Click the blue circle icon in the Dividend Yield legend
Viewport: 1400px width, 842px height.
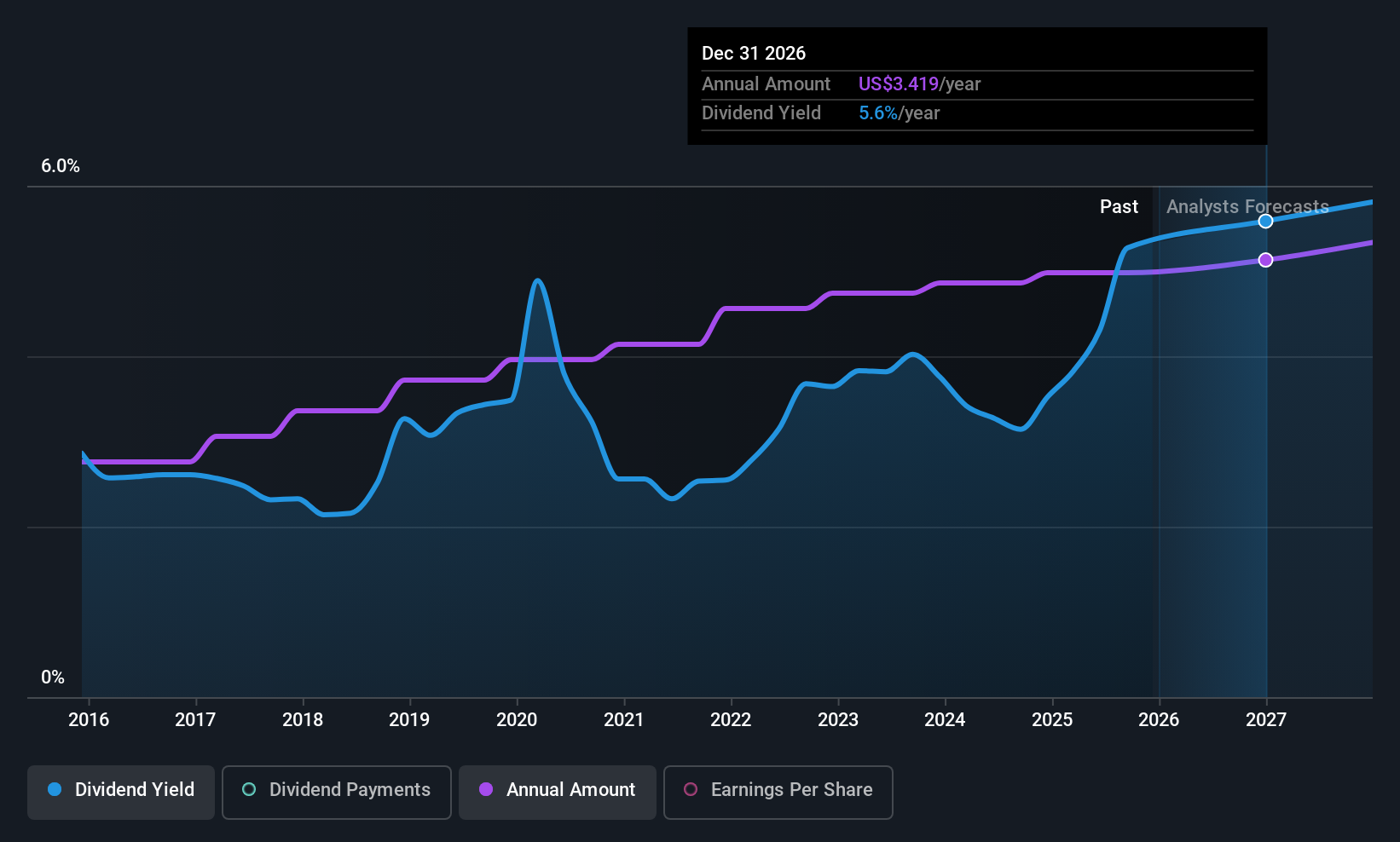point(55,790)
